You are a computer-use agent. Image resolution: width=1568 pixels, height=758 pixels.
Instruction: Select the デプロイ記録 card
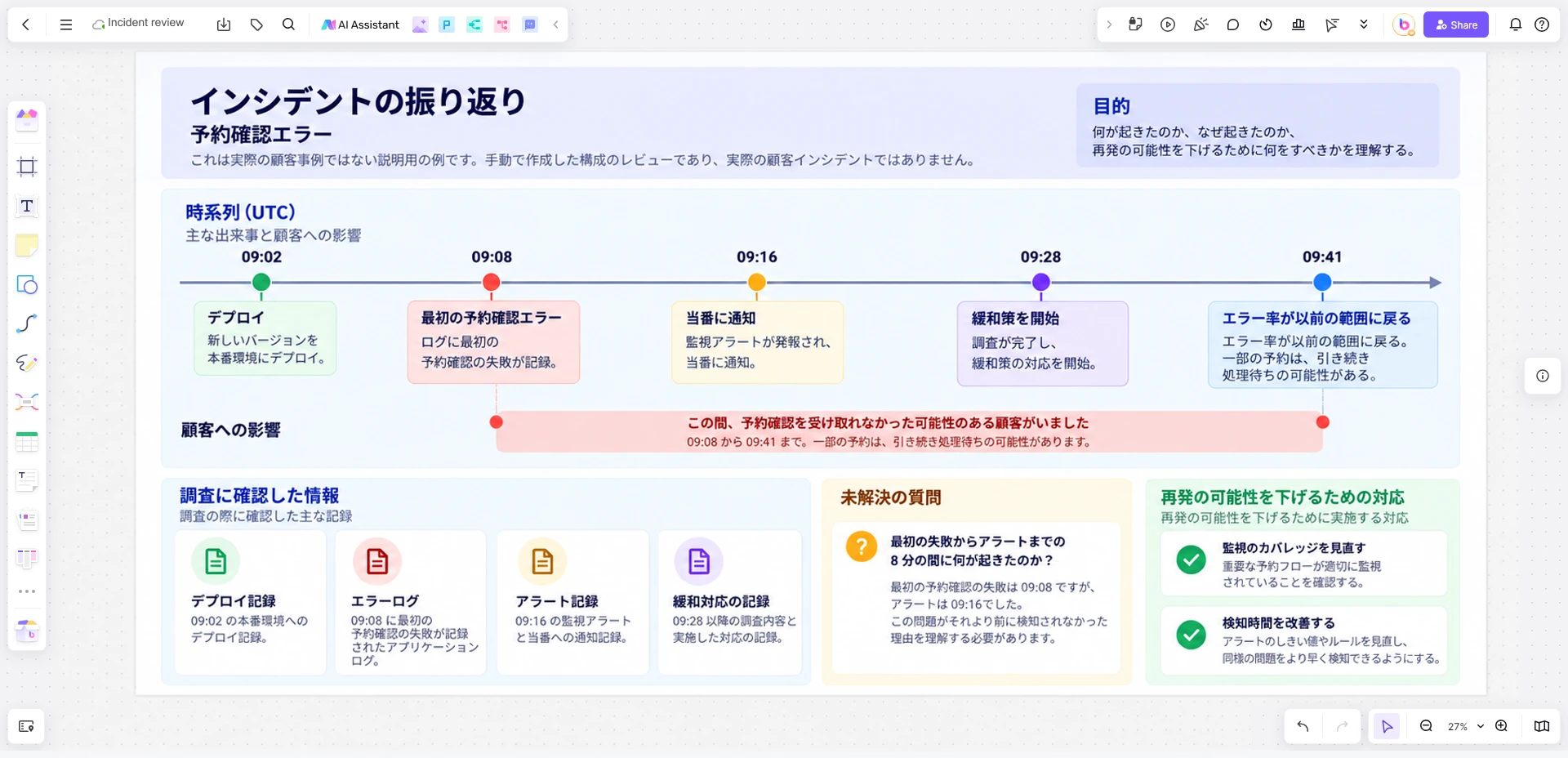tap(250, 603)
